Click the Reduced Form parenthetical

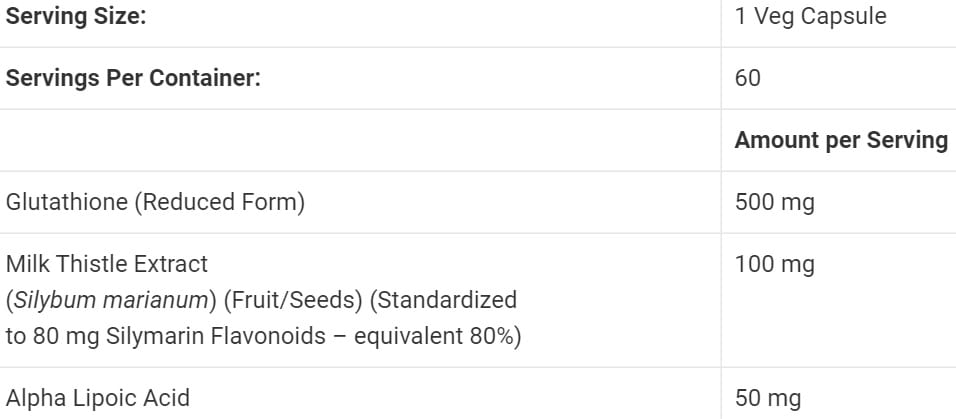(219, 202)
